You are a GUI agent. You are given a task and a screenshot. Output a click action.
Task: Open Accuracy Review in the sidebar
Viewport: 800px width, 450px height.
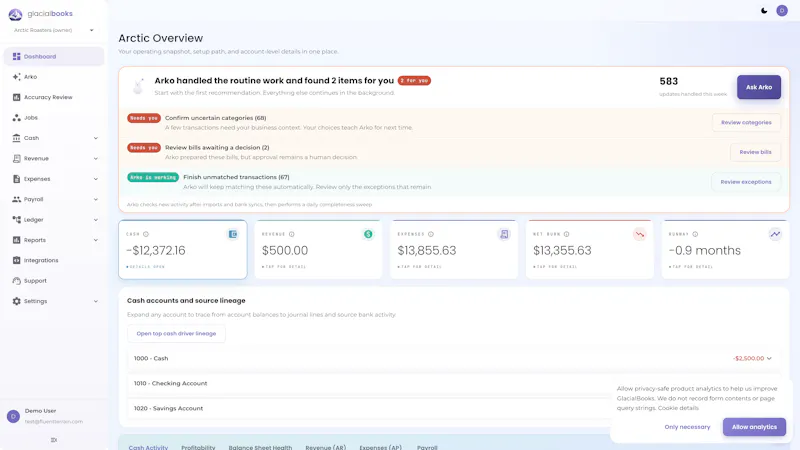pyautogui.click(x=54, y=97)
